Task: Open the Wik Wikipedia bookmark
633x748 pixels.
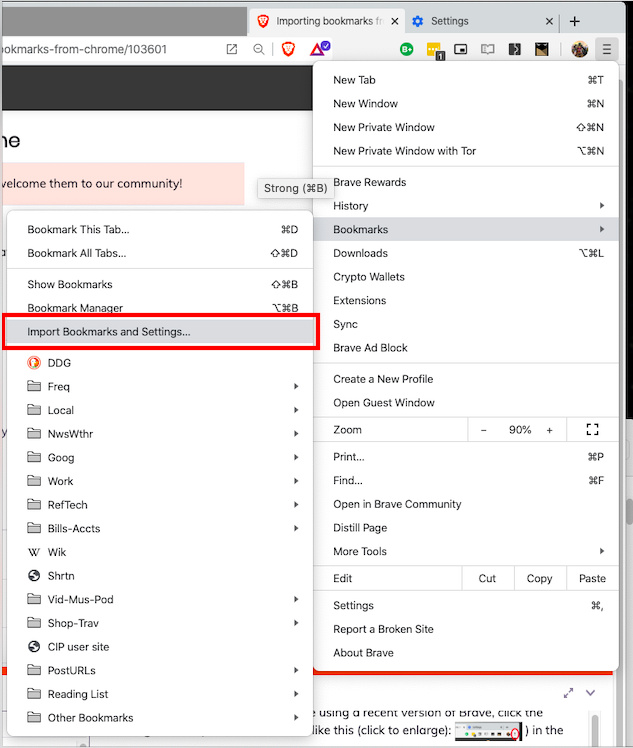Action: pyautogui.click(x=160, y=552)
